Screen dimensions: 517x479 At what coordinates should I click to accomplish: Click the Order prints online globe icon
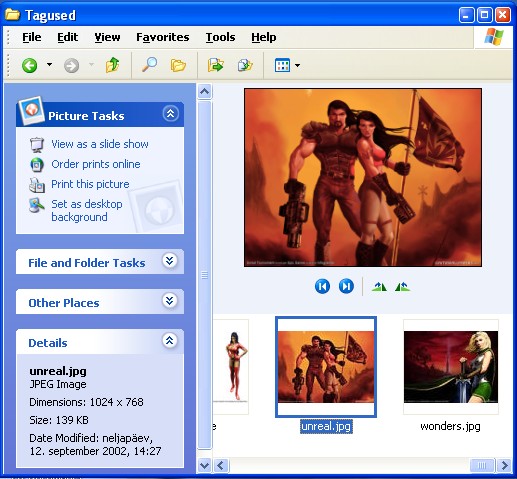(37, 164)
